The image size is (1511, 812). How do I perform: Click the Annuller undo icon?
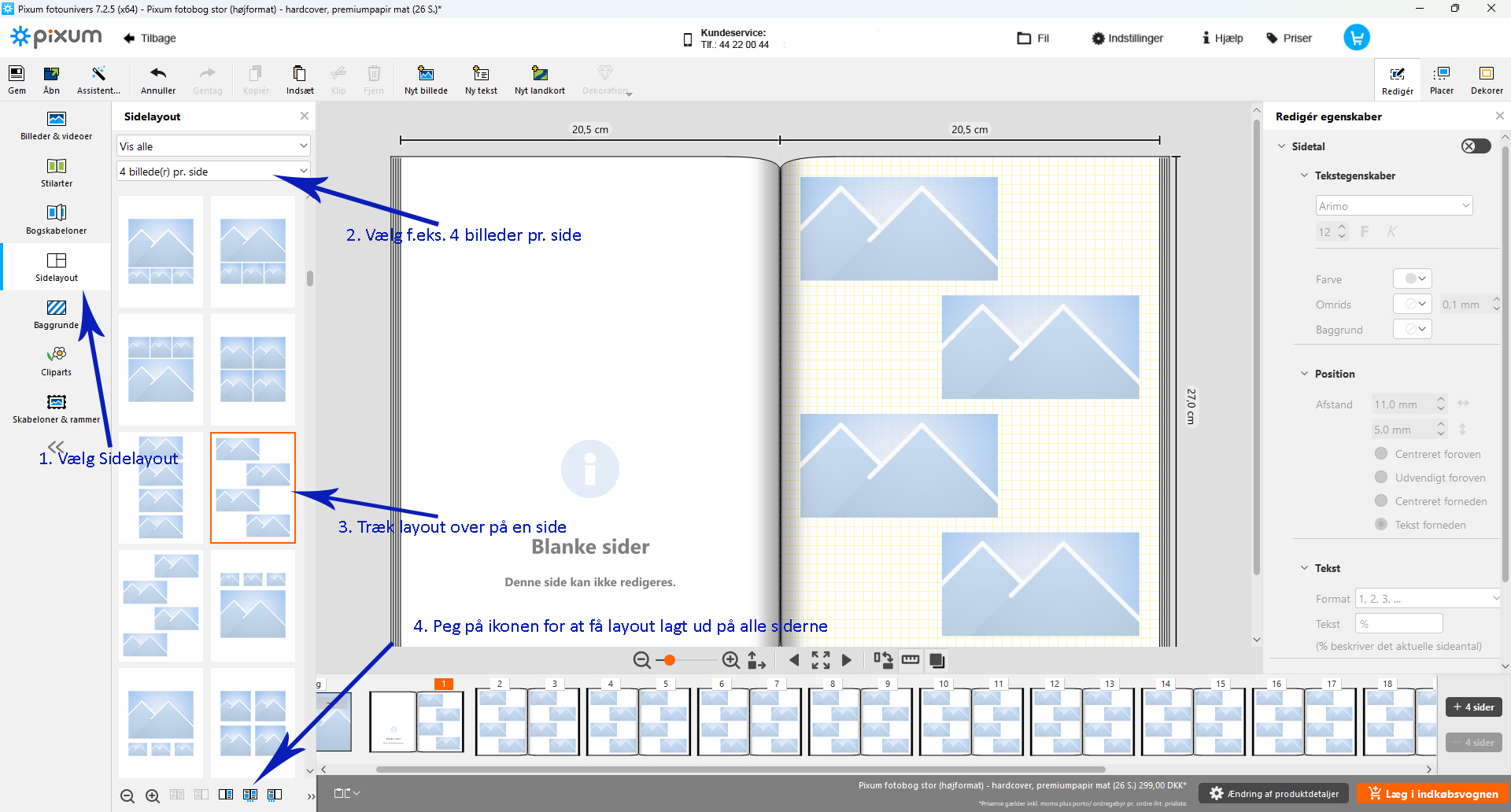(158, 79)
